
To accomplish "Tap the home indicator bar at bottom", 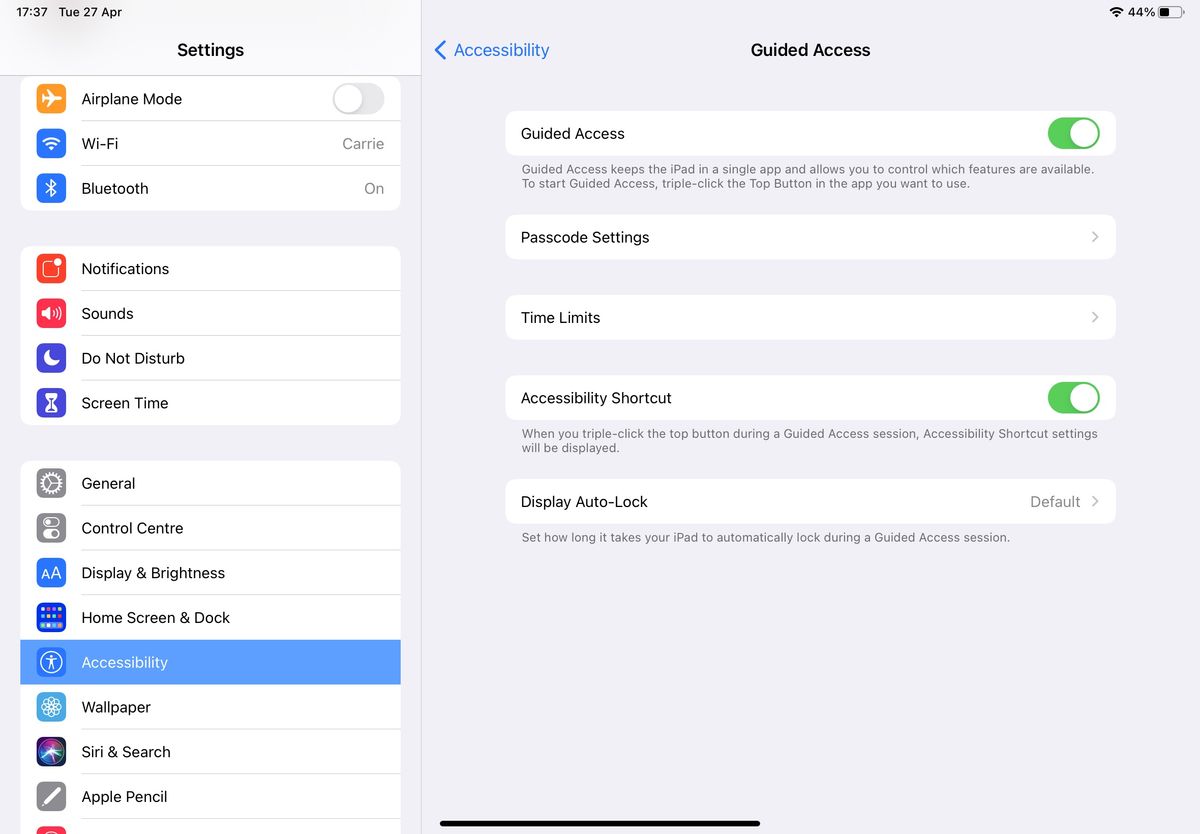I will [600, 822].
